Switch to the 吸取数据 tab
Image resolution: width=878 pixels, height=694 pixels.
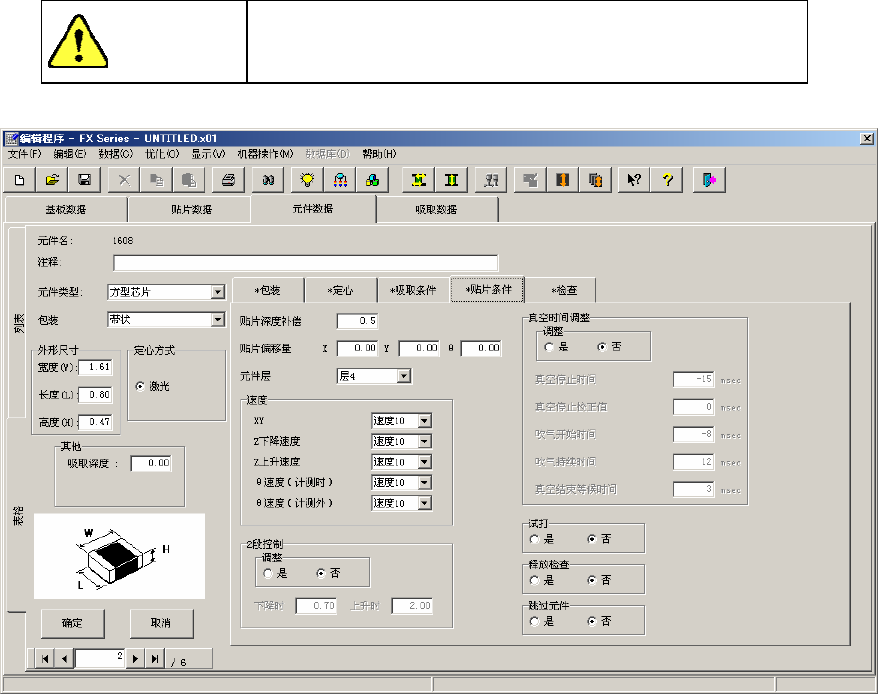437,209
